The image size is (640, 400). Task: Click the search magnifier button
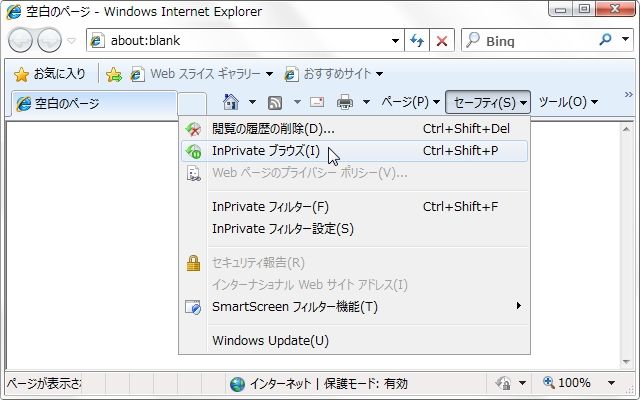(605, 40)
